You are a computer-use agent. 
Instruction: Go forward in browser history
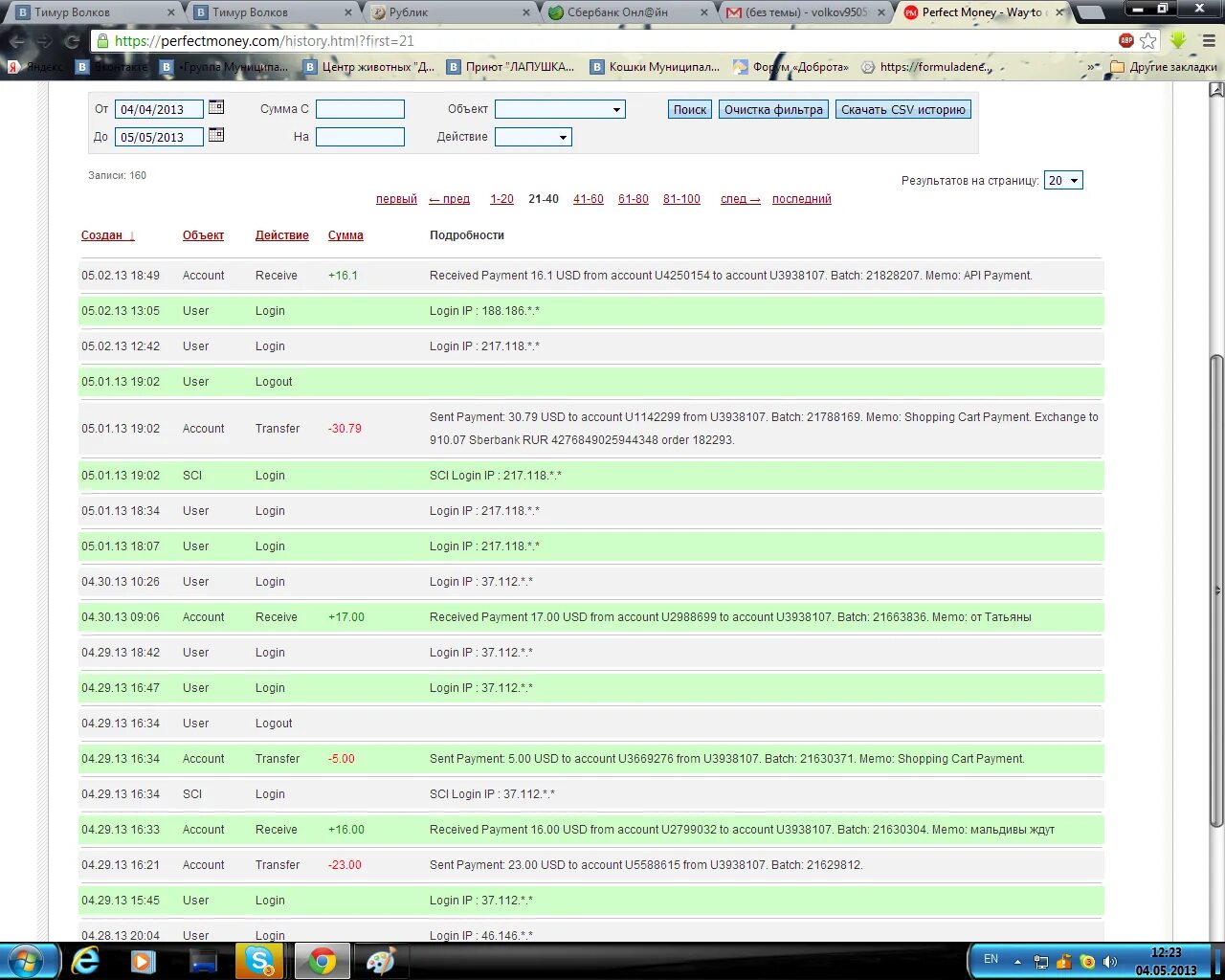tap(44, 41)
